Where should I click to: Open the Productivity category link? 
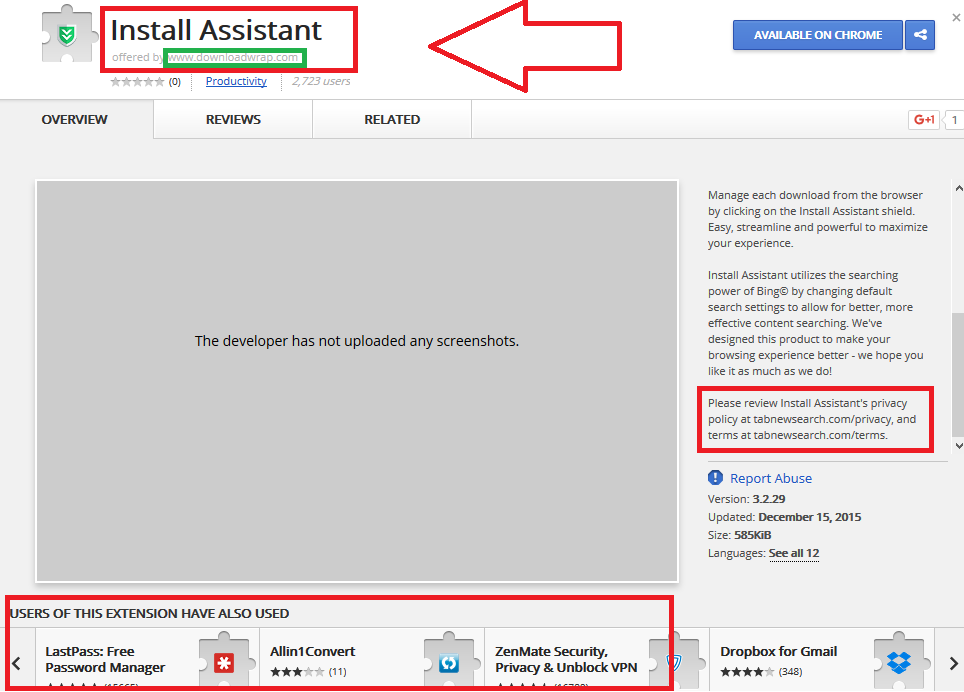point(236,81)
